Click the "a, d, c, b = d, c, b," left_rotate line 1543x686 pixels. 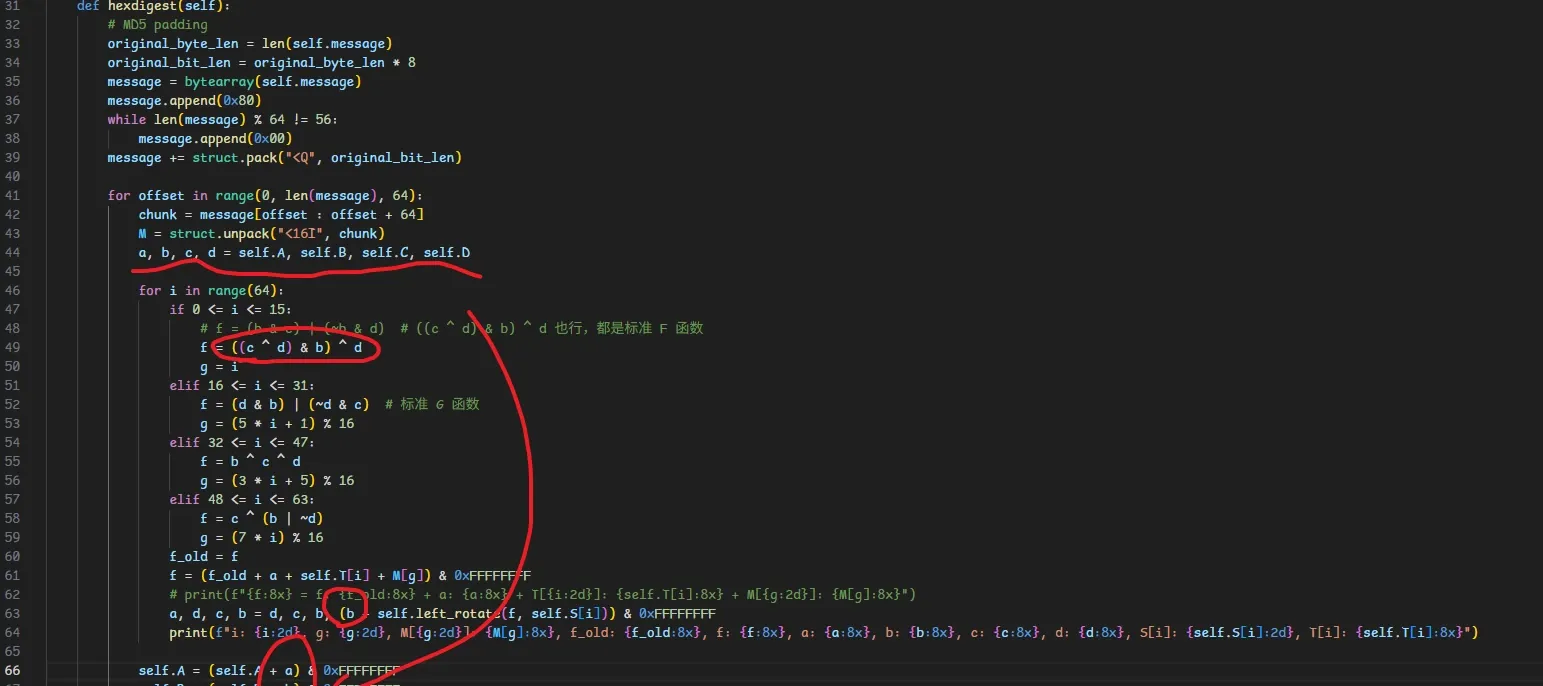coord(443,613)
